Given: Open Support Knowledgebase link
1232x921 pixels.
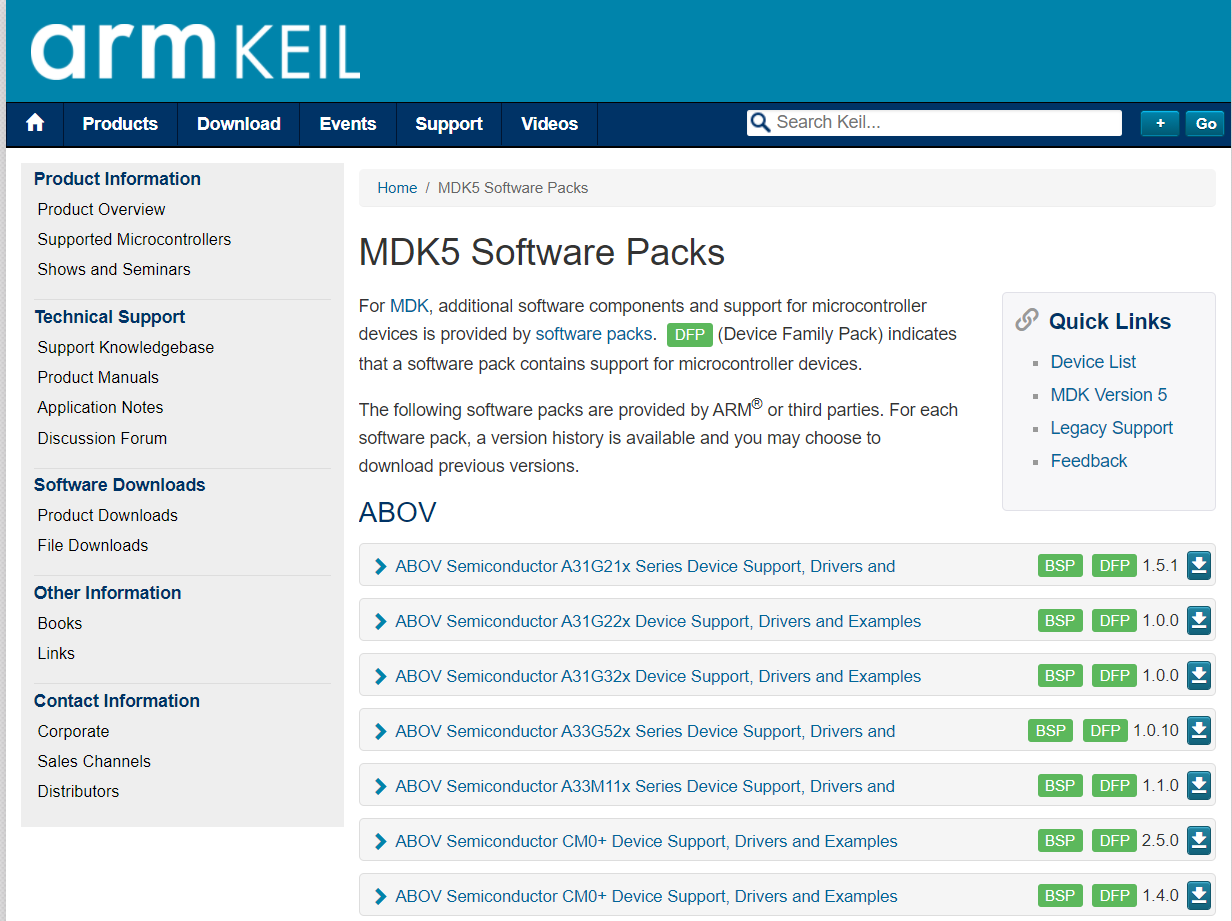Looking at the screenshot, I should (126, 347).
